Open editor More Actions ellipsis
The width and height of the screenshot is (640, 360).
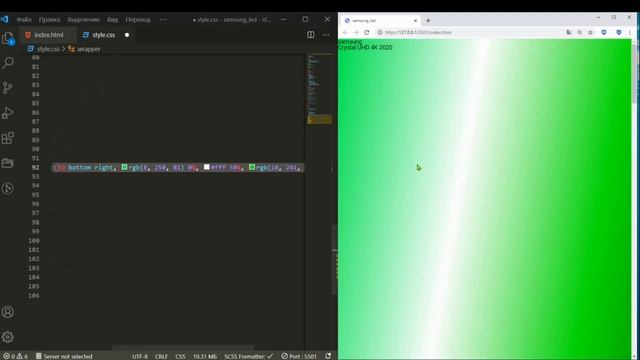[326, 35]
